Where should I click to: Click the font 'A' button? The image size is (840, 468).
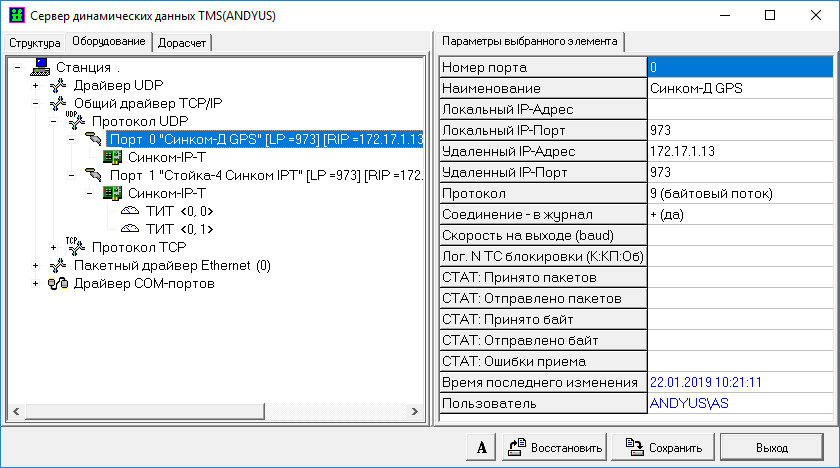[x=481, y=447]
